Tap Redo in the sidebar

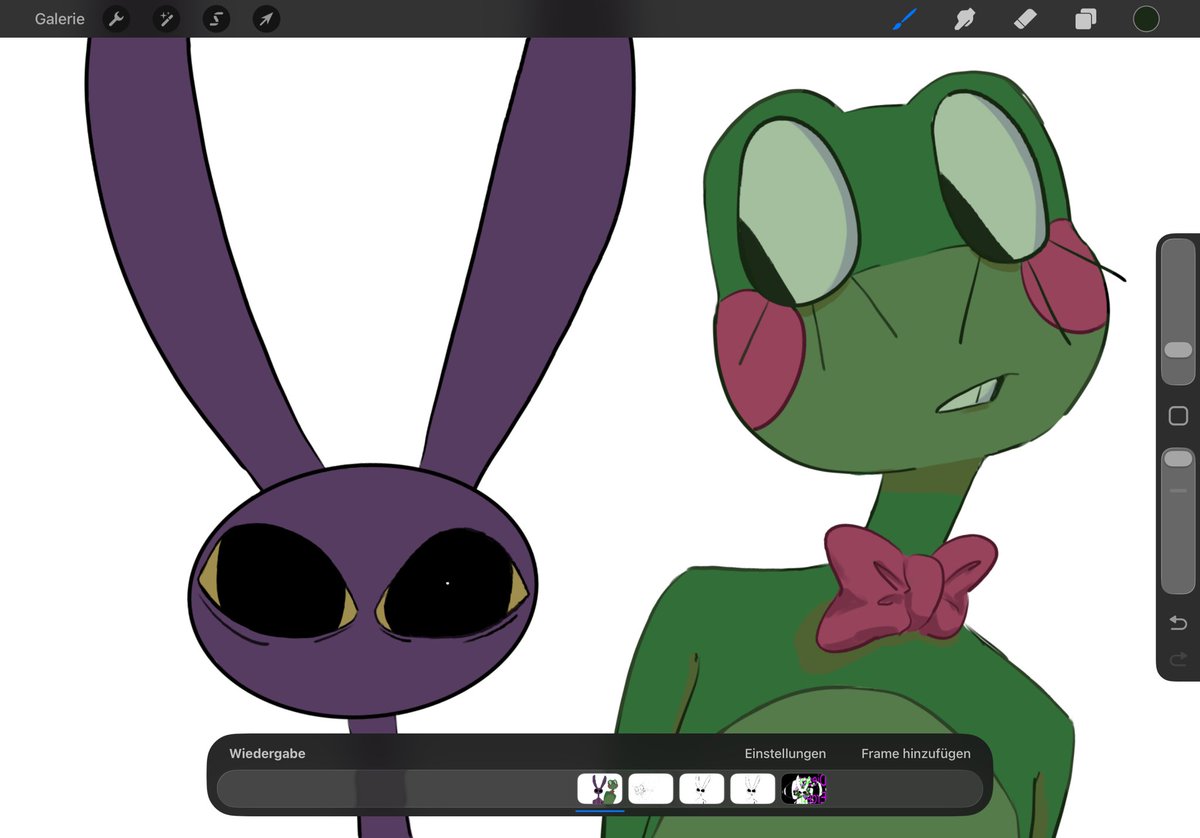point(1176,658)
